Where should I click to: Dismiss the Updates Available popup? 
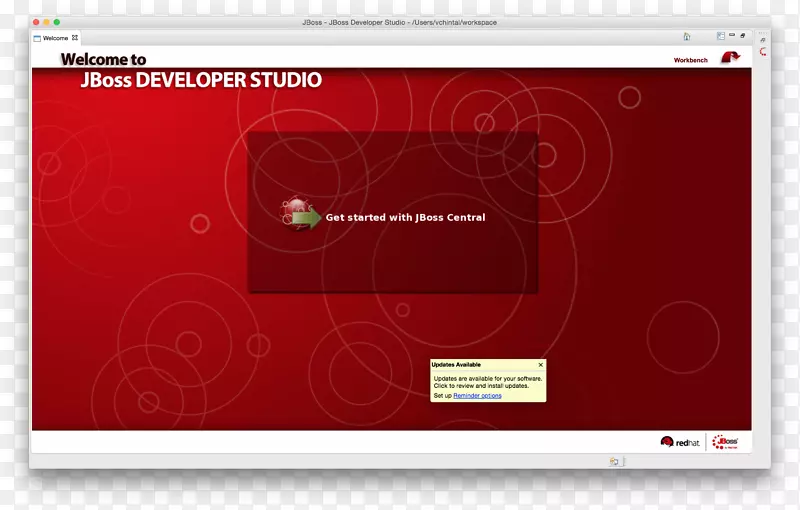click(540, 365)
